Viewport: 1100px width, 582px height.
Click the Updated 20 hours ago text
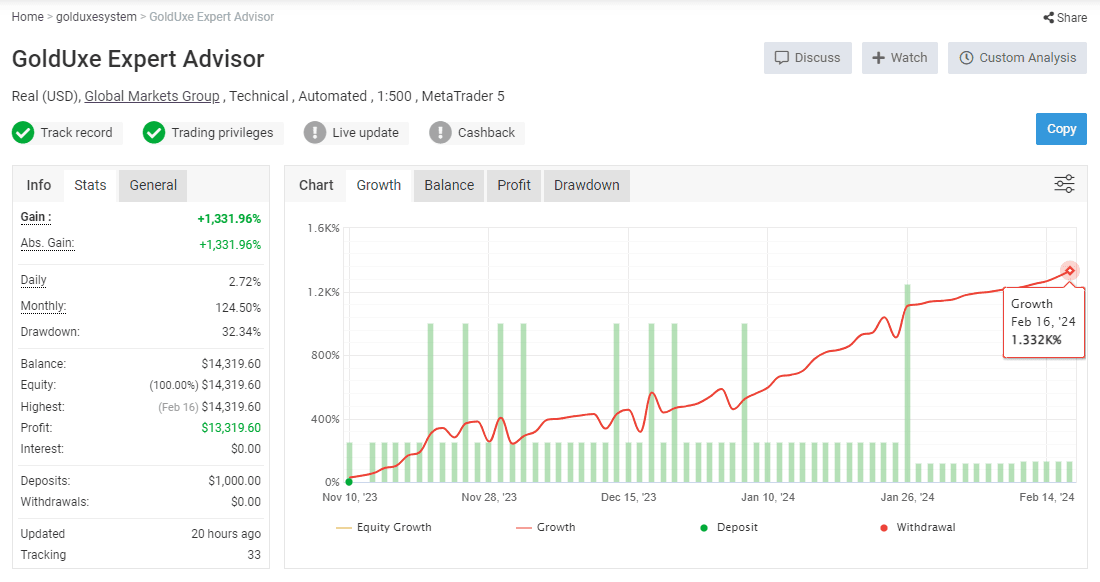coord(226,534)
